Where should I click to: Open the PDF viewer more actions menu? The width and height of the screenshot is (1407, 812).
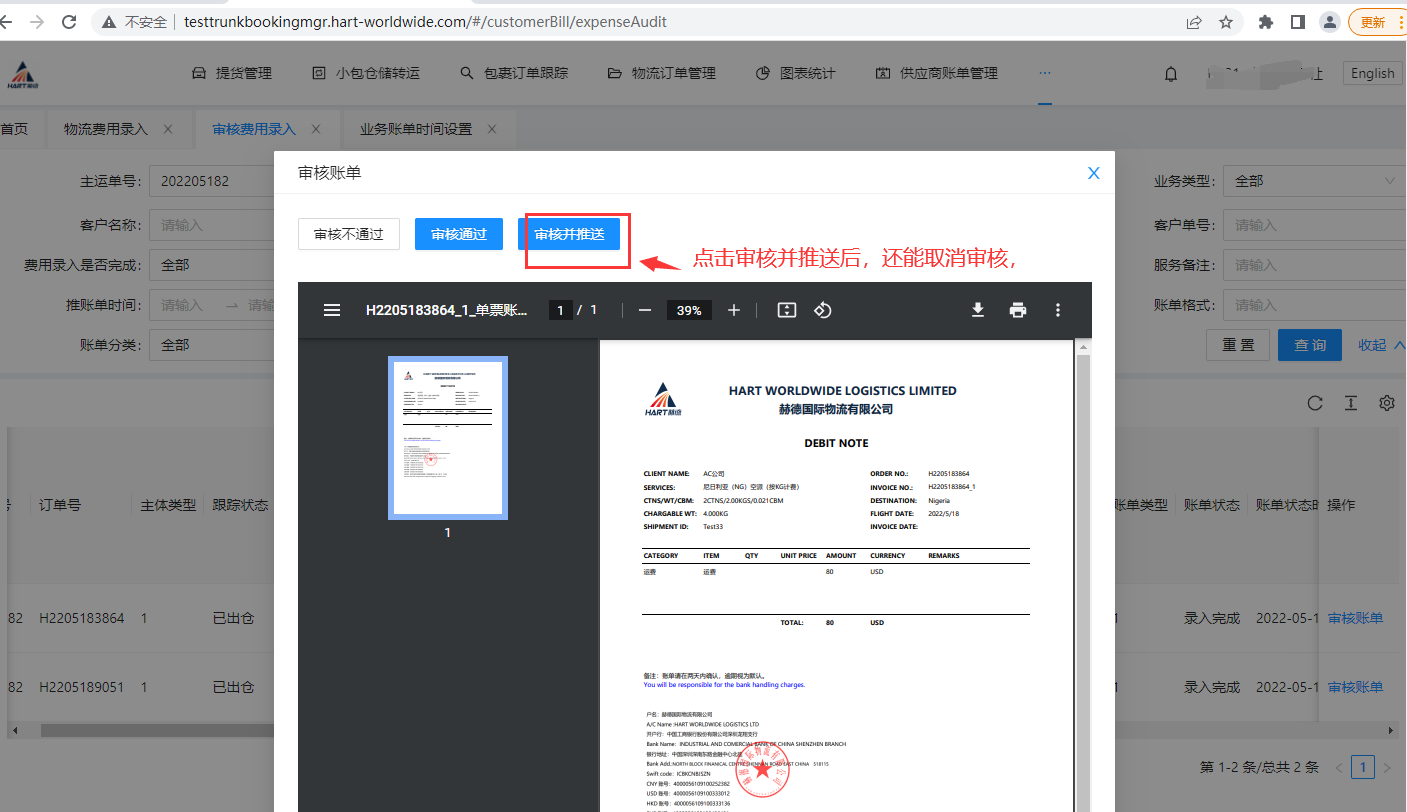pyautogui.click(x=1058, y=311)
